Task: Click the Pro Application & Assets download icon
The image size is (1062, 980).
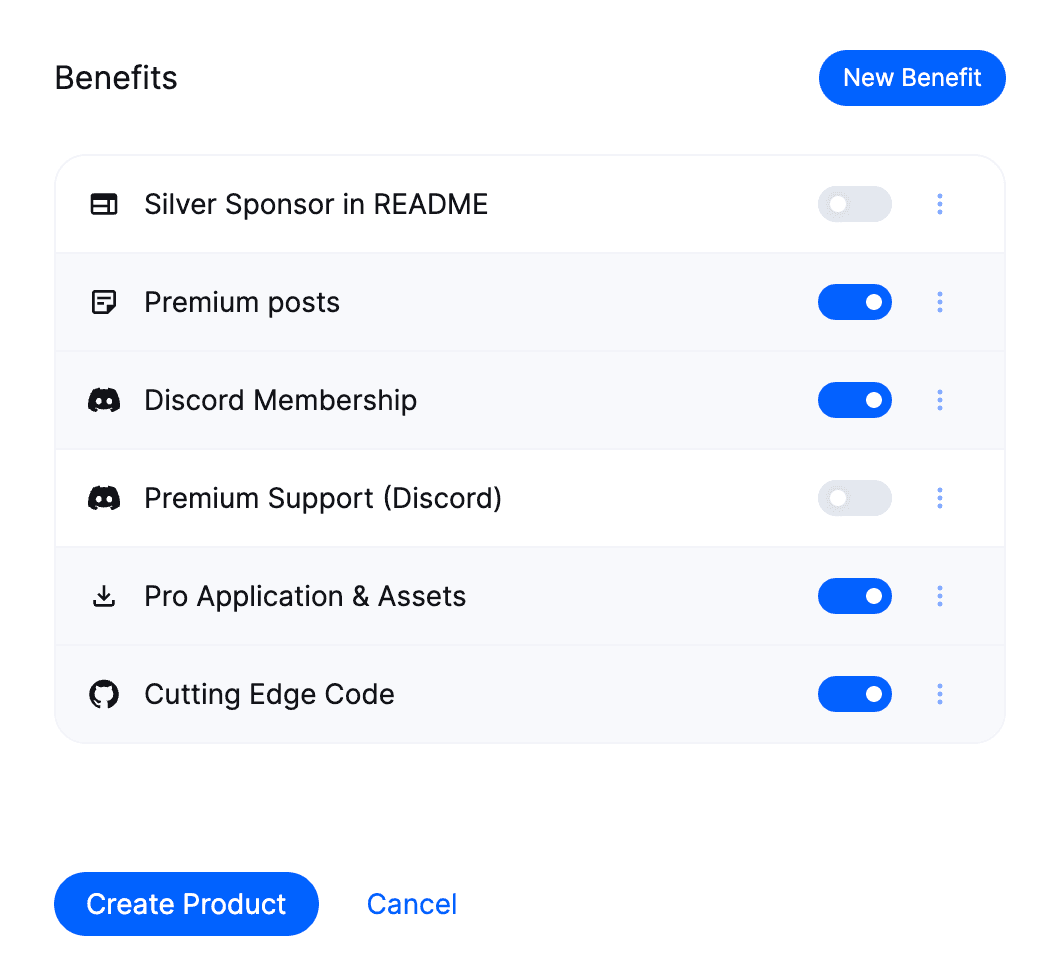Action: 104,596
